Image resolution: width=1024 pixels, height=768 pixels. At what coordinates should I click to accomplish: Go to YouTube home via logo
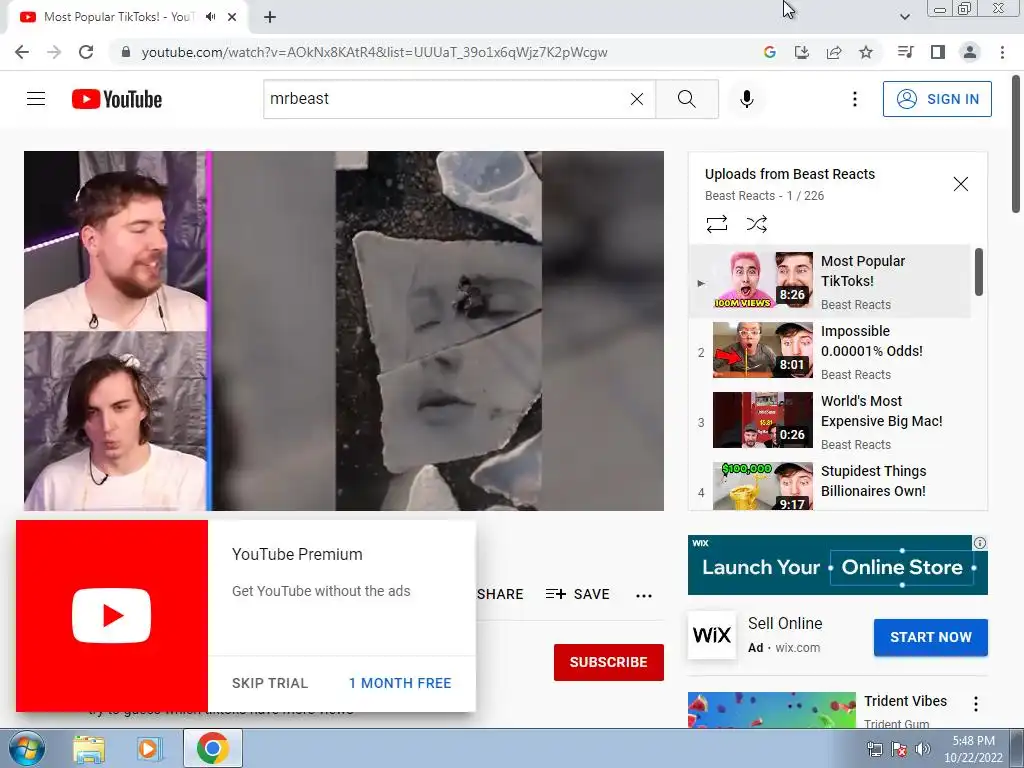point(117,99)
